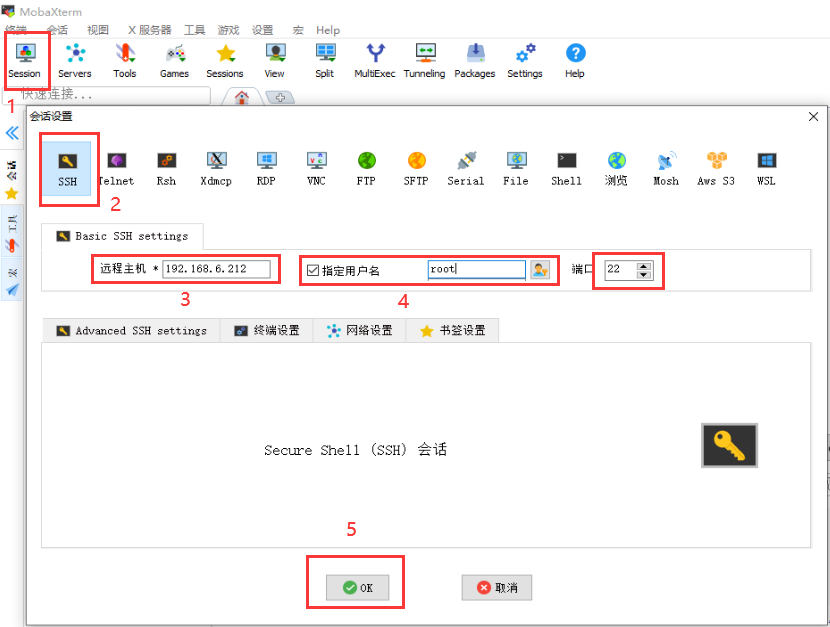The image size is (830, 627).
Task: Select the File session type
Action: (x=516, y=169)
